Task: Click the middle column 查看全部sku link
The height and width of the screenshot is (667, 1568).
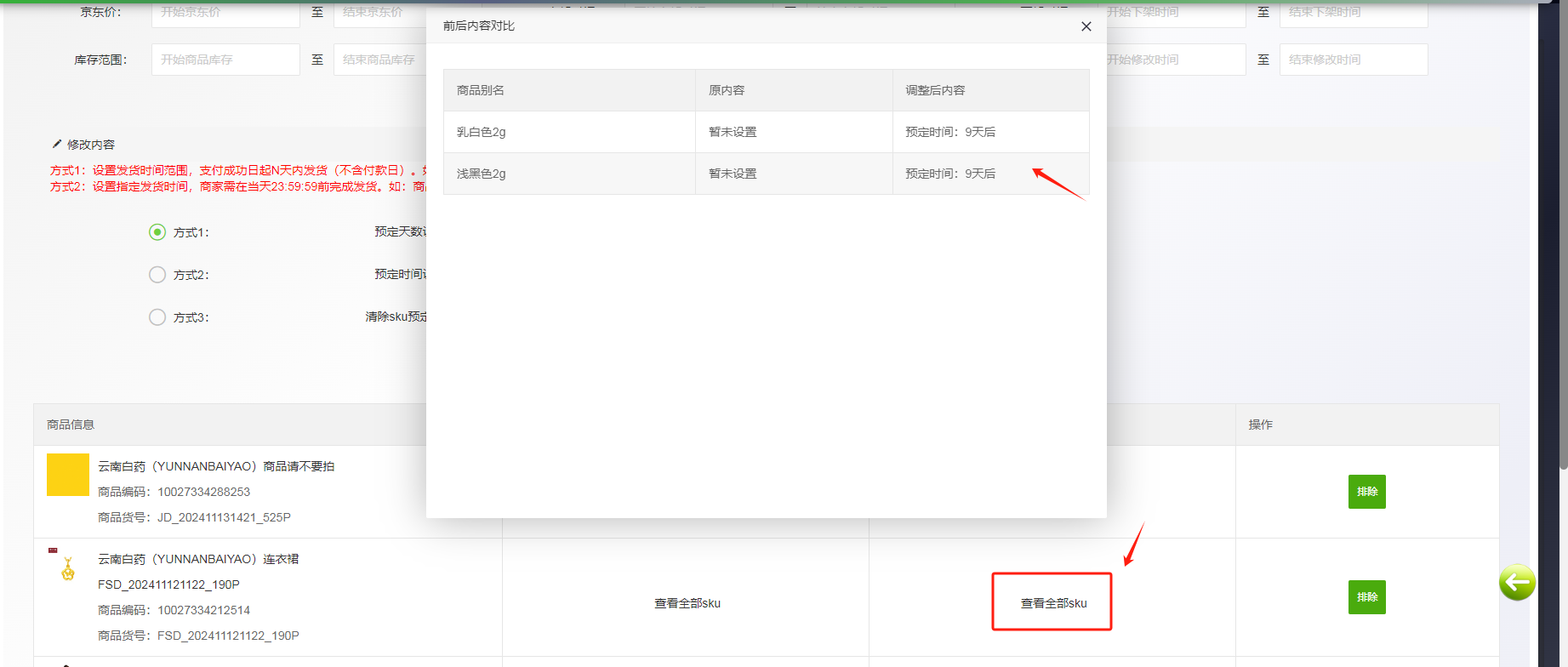Action: [687, 603]
